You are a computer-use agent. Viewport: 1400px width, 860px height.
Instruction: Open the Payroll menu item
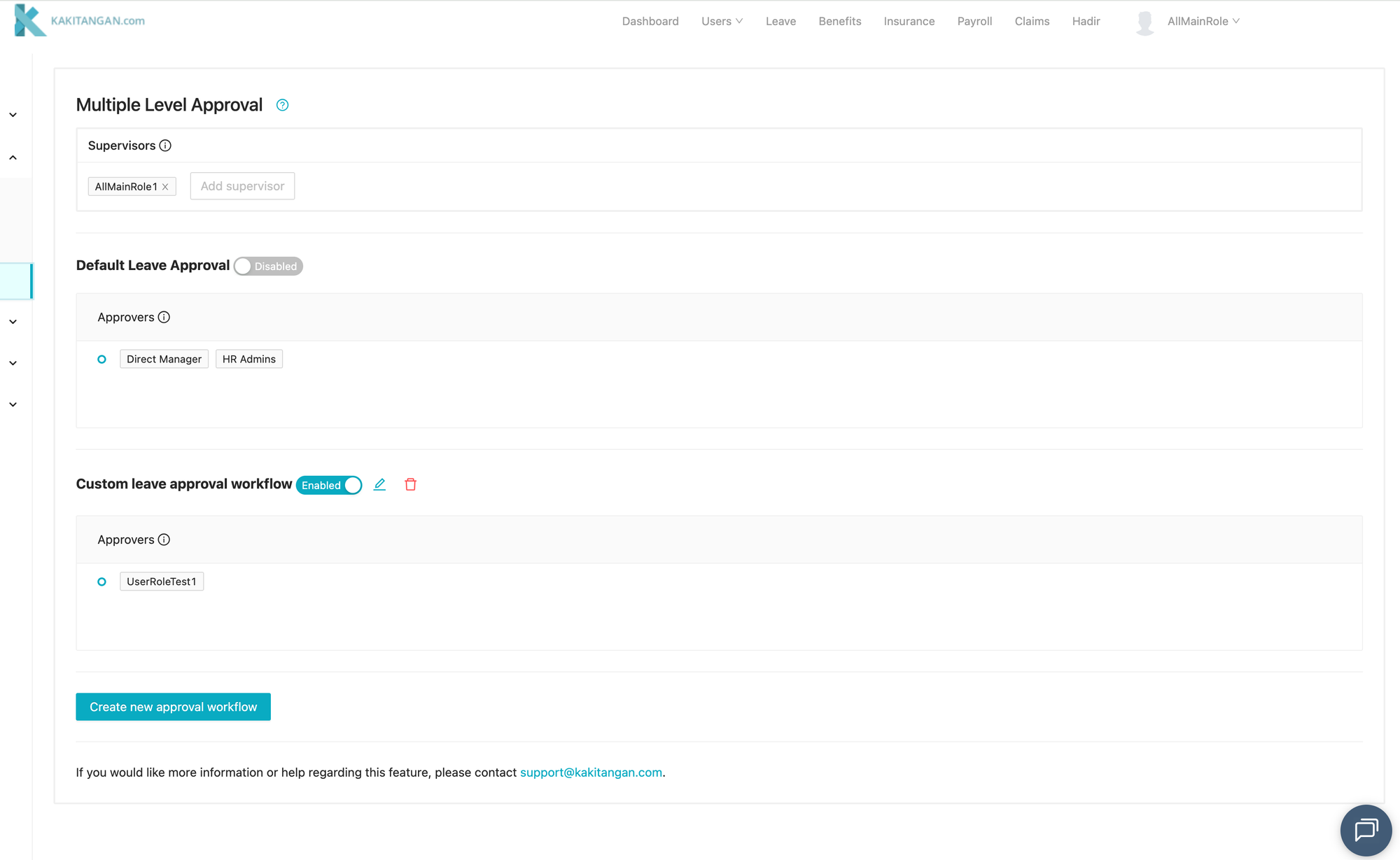tap(974, 21)
